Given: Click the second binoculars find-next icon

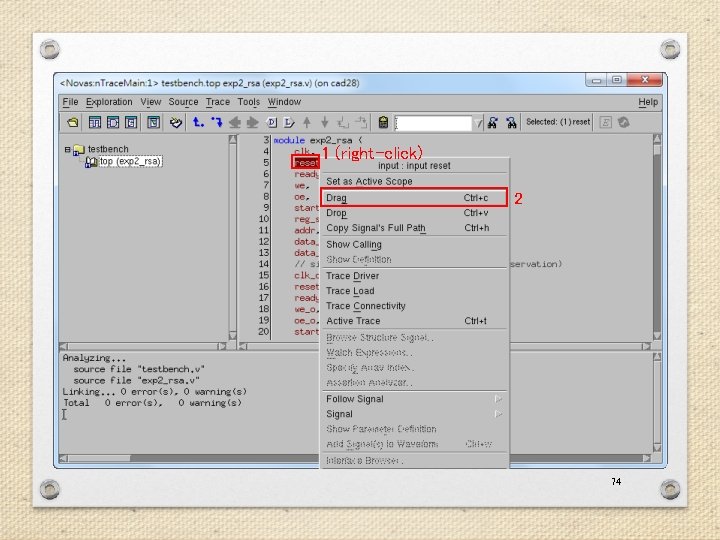Looking at the screenshot, I should 511,123.
